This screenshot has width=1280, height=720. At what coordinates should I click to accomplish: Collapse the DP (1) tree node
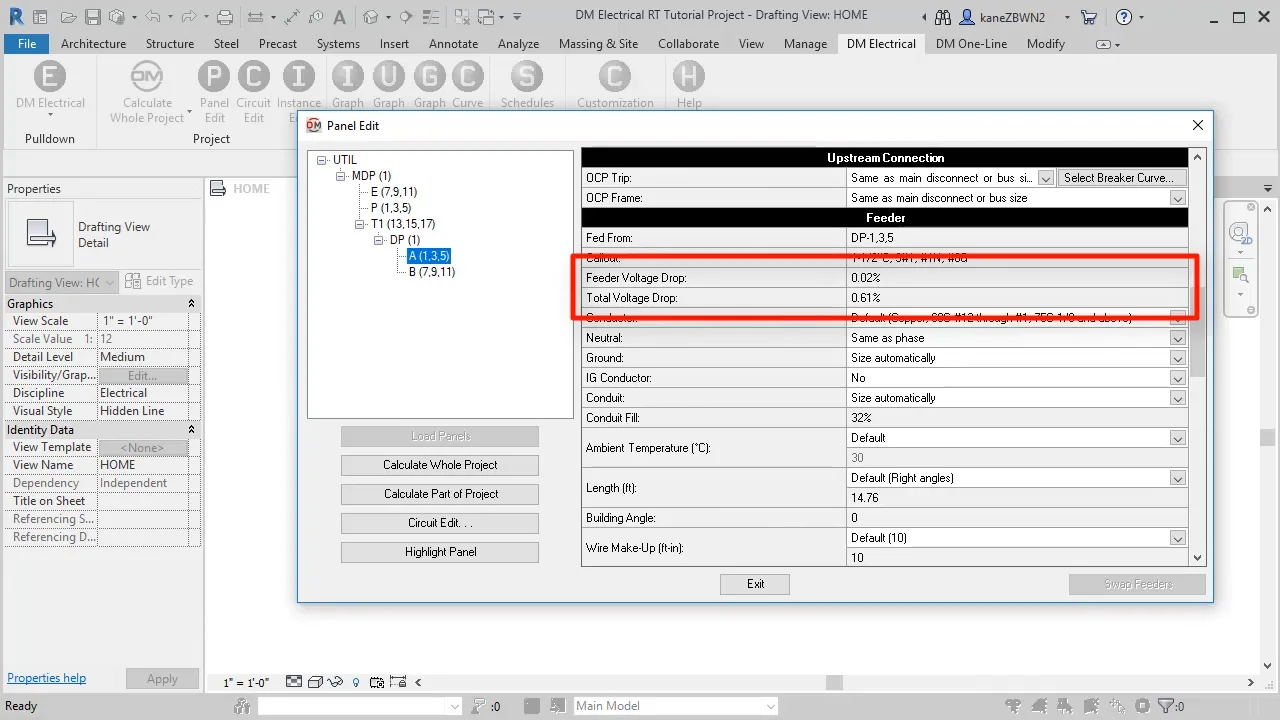379,240
